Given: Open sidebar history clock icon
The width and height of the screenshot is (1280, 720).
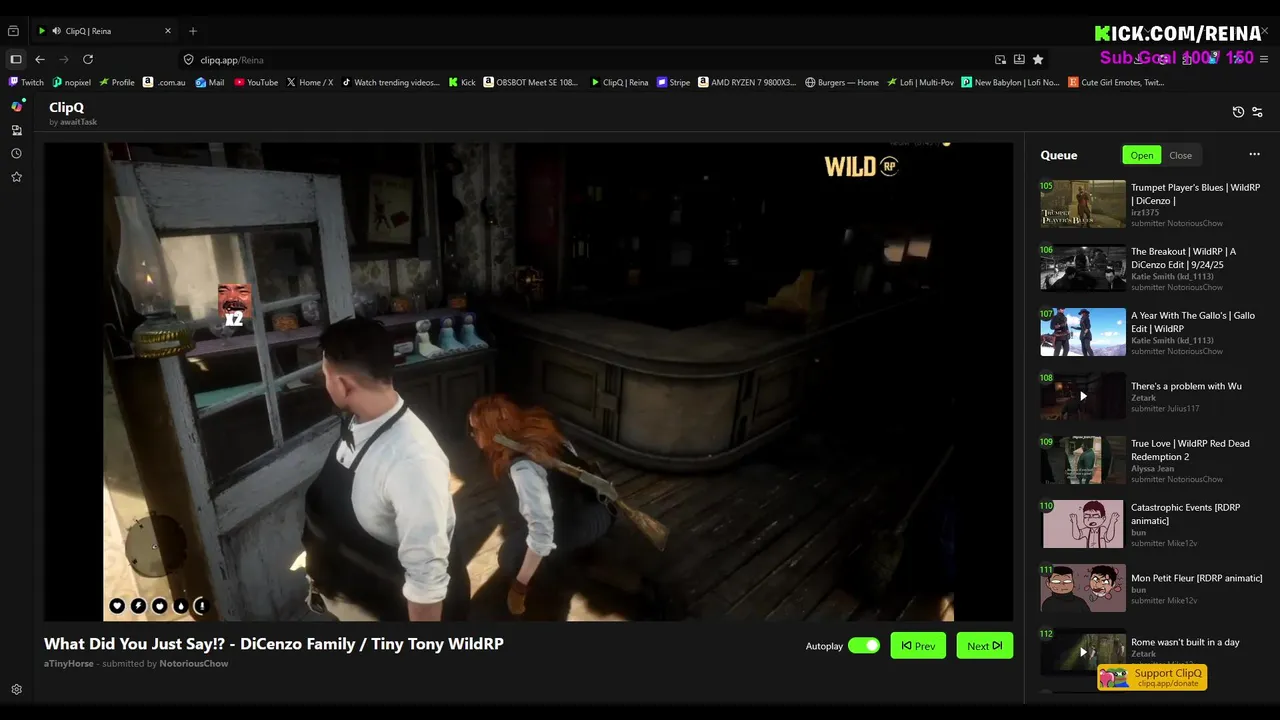Looking at the screenshot, I should tap(16, 154).
